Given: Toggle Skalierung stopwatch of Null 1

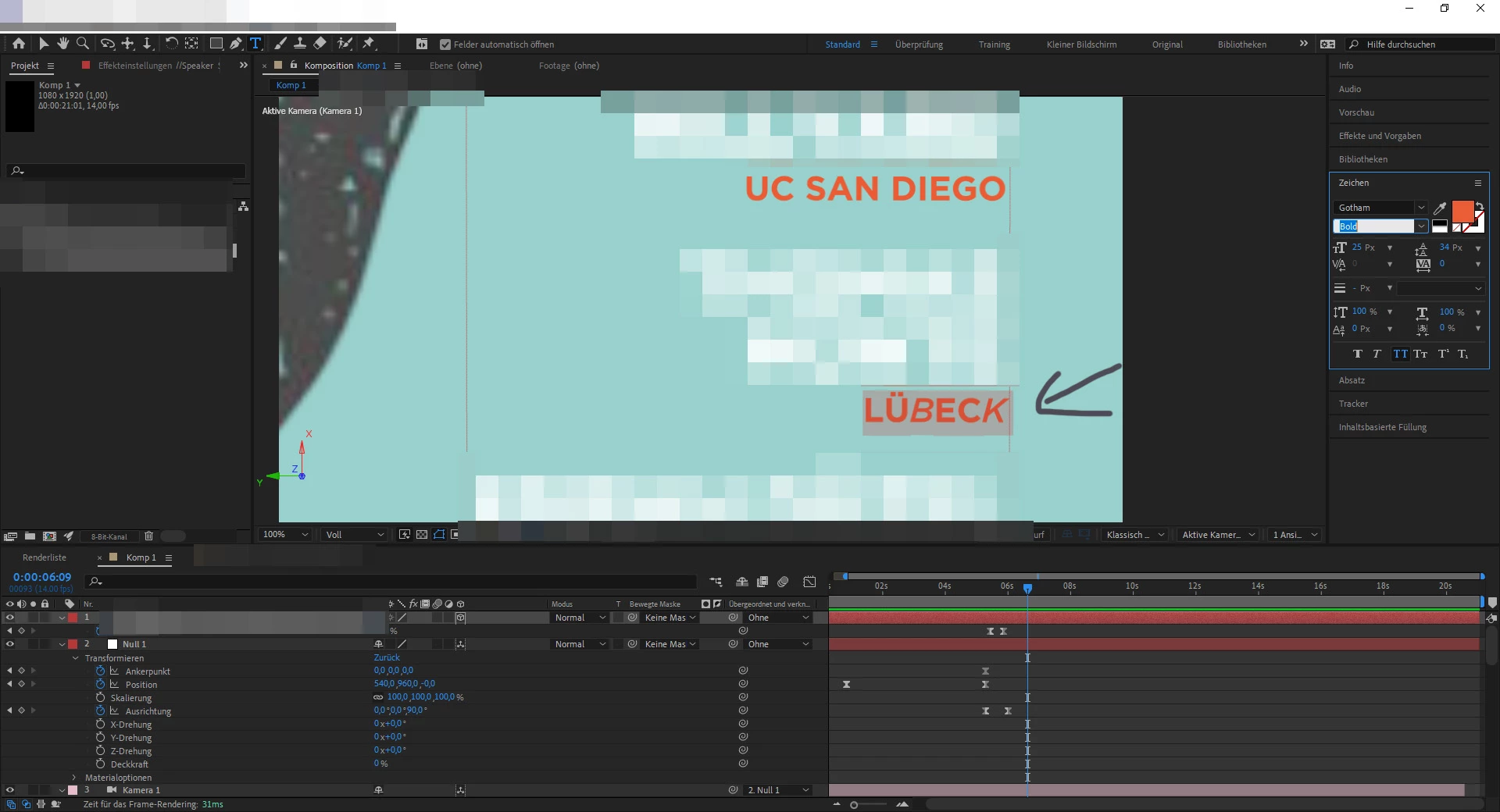Looking at the screenshot, I should click(x=100, y=697).
